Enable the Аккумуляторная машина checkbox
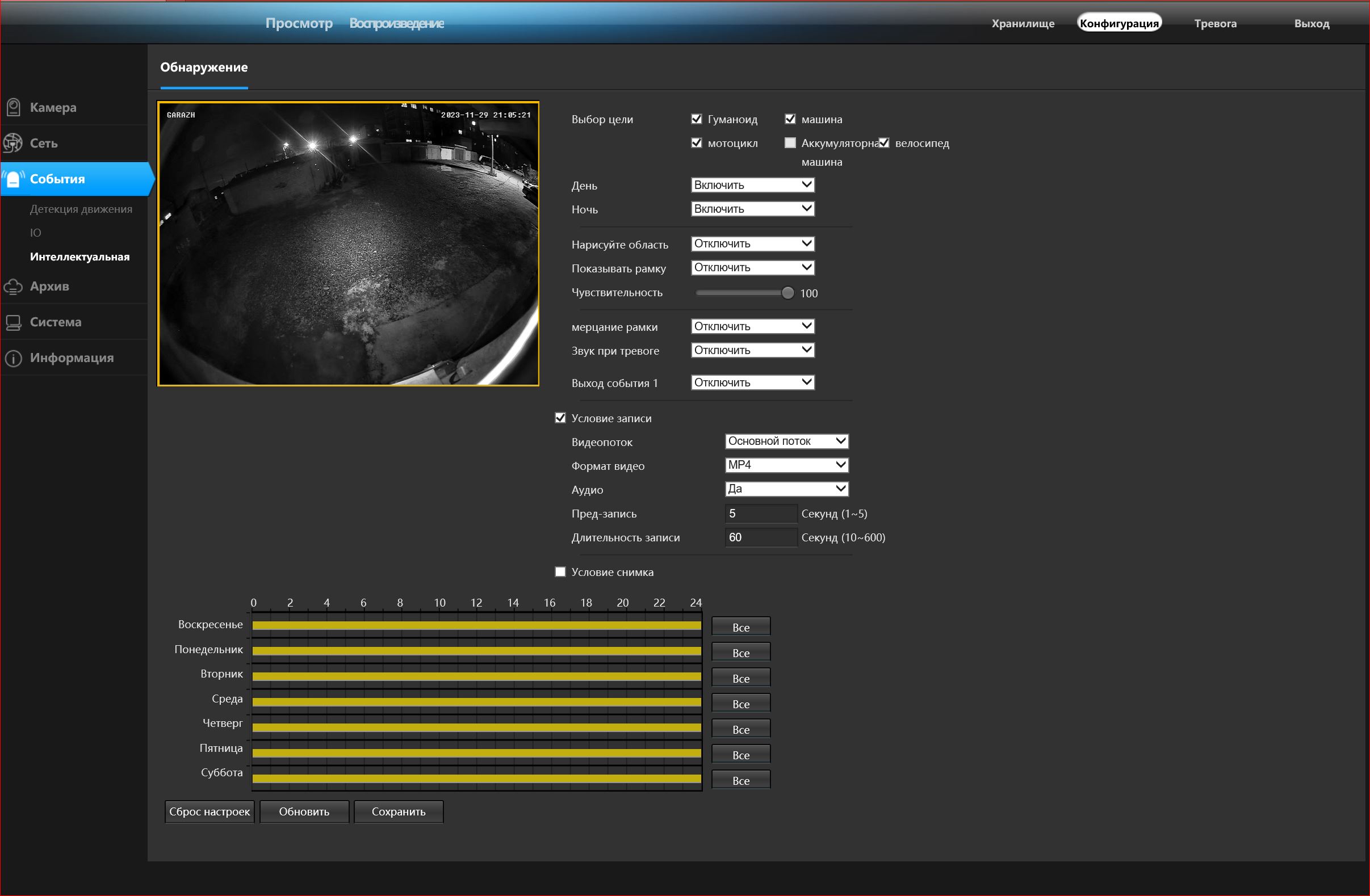Viewport: 1370px width, 896px height. 790,143
